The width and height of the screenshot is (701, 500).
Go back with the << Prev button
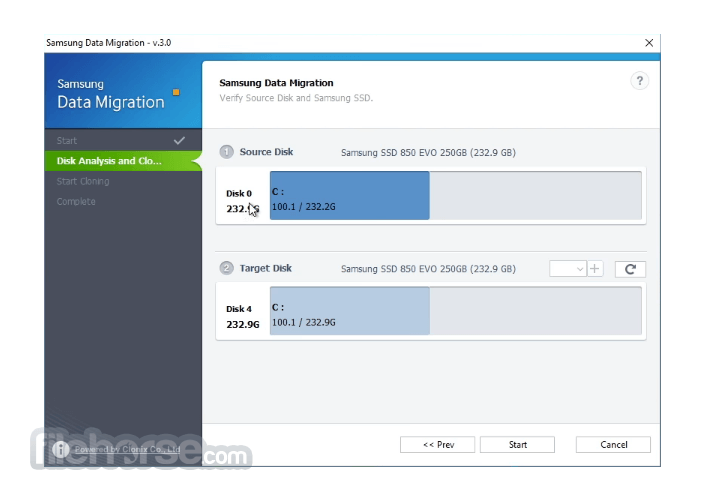(437, 445)
